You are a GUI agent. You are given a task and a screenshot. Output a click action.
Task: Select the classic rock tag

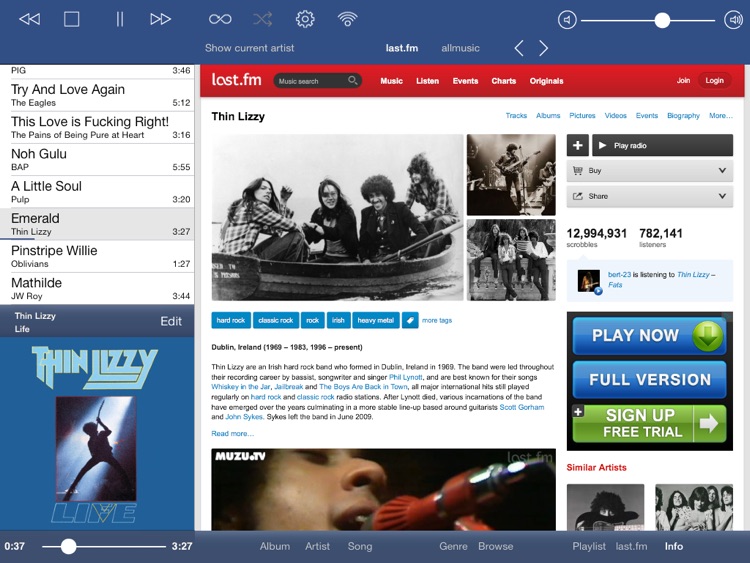click(x=276, y=320)
